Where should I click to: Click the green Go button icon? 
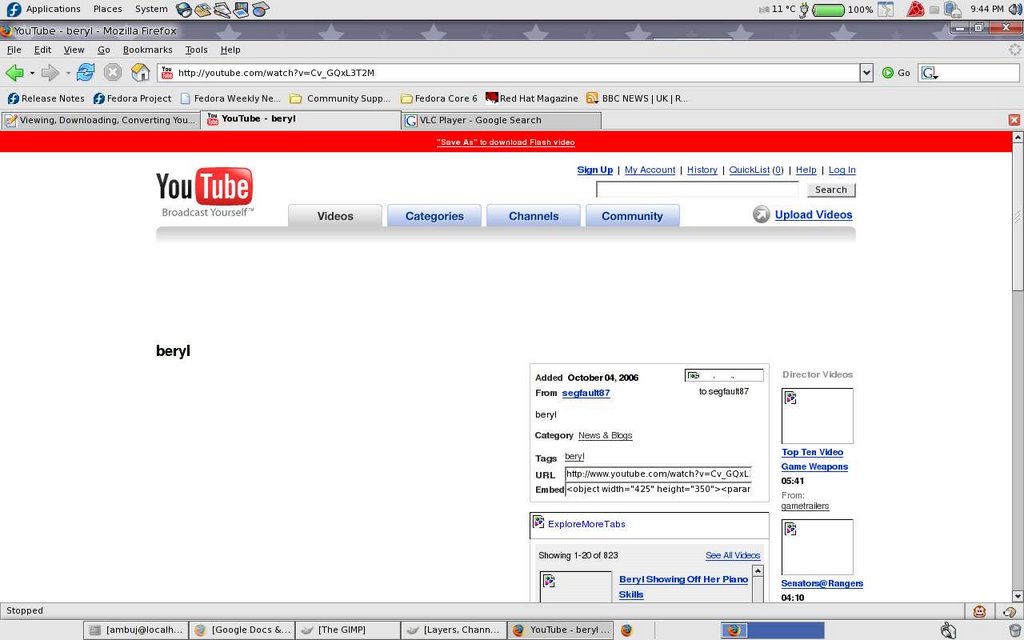(x=888, y=72)
